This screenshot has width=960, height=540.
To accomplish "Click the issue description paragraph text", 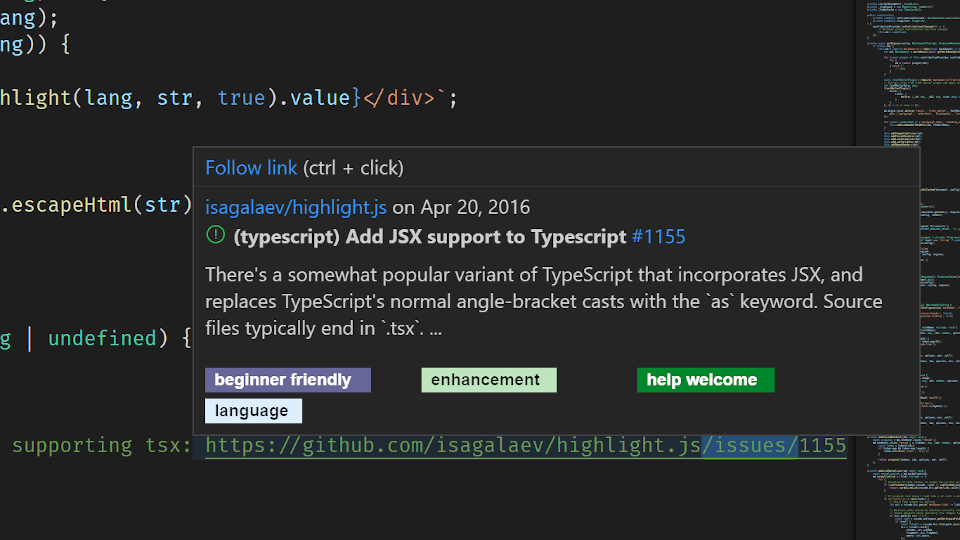I will (x=544, y=301).
